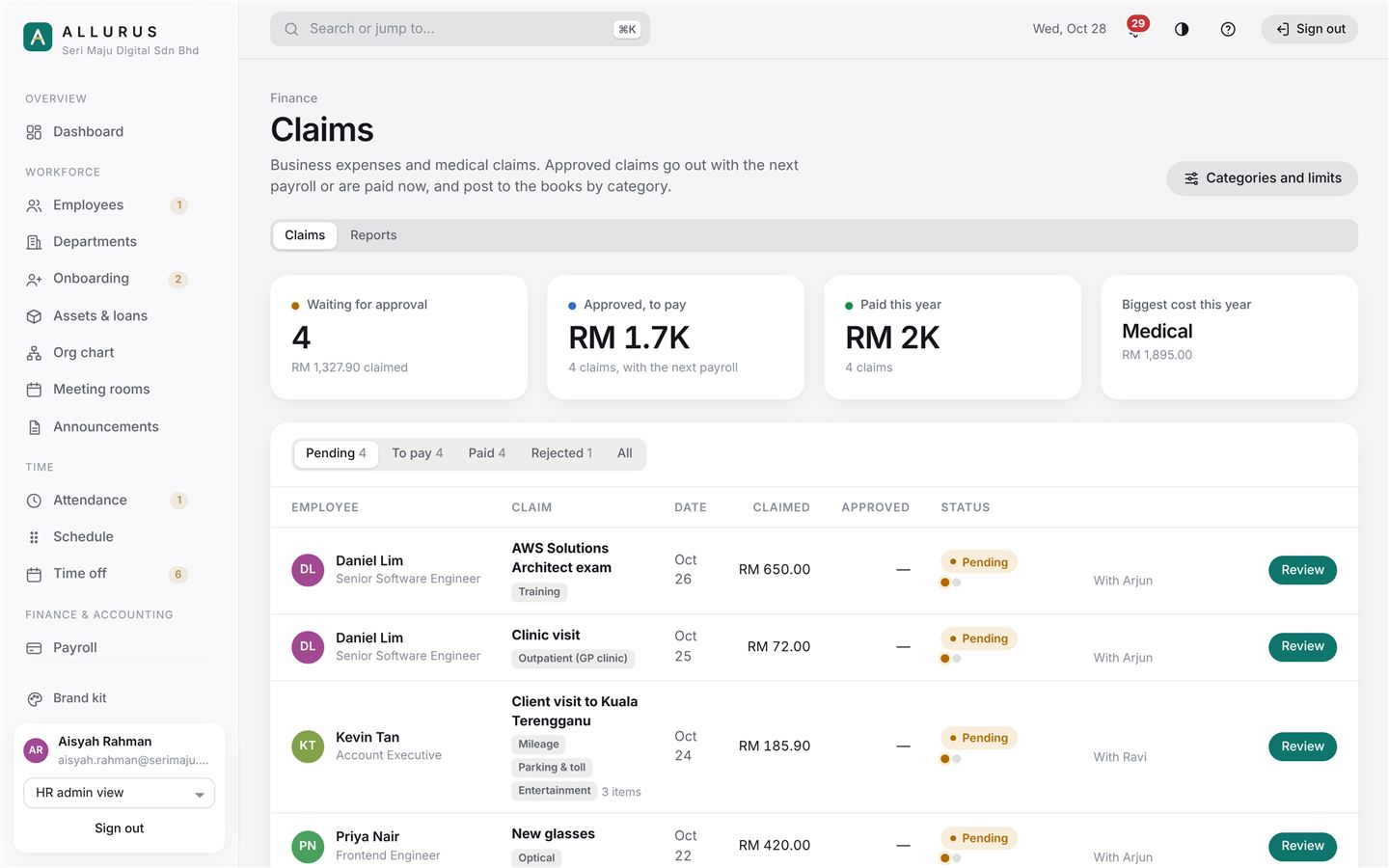
Task: Click the Assets & loans box icon
Action: [x=34, y=316]
